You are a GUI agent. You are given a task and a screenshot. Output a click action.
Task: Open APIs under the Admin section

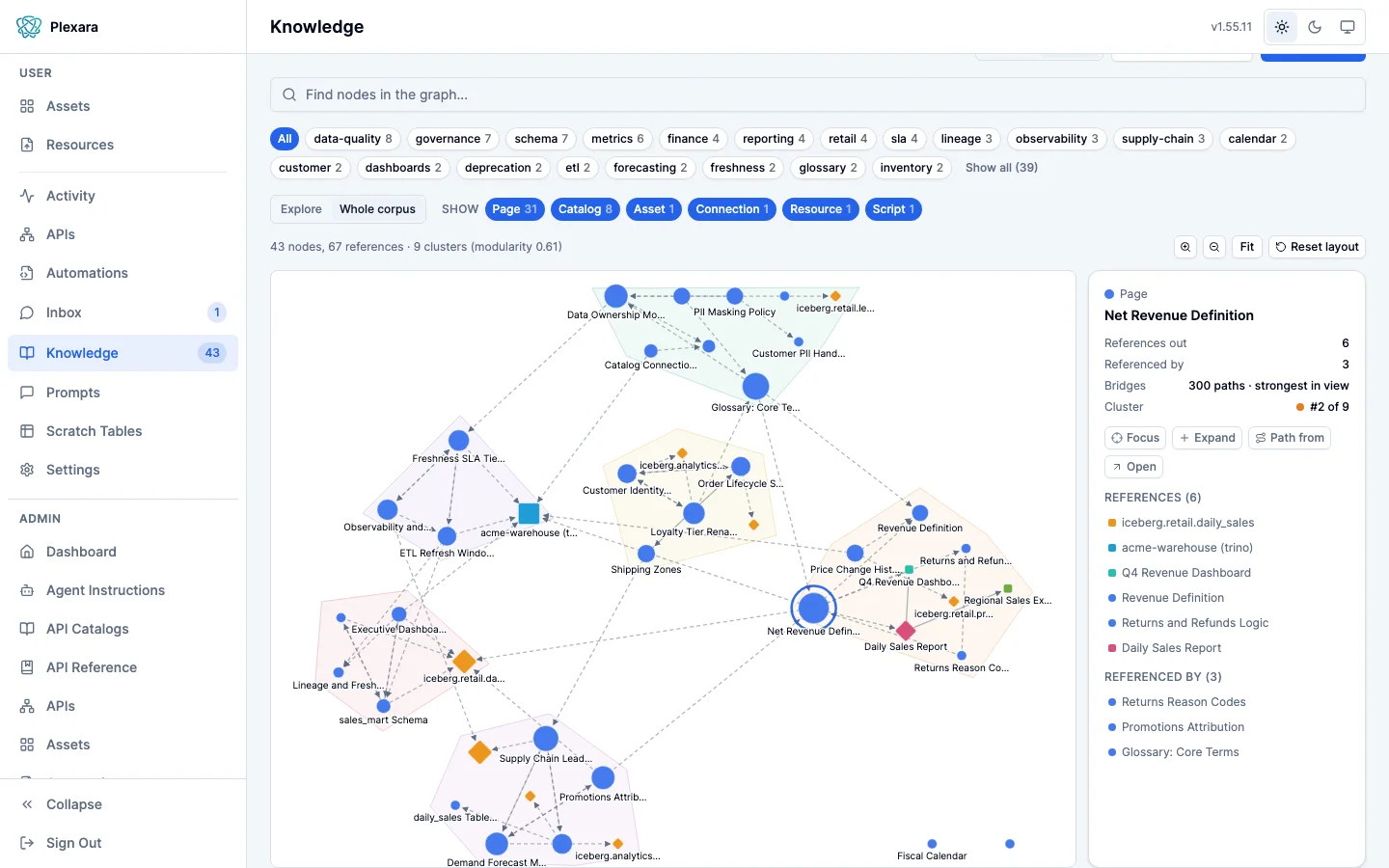(123, 706)
